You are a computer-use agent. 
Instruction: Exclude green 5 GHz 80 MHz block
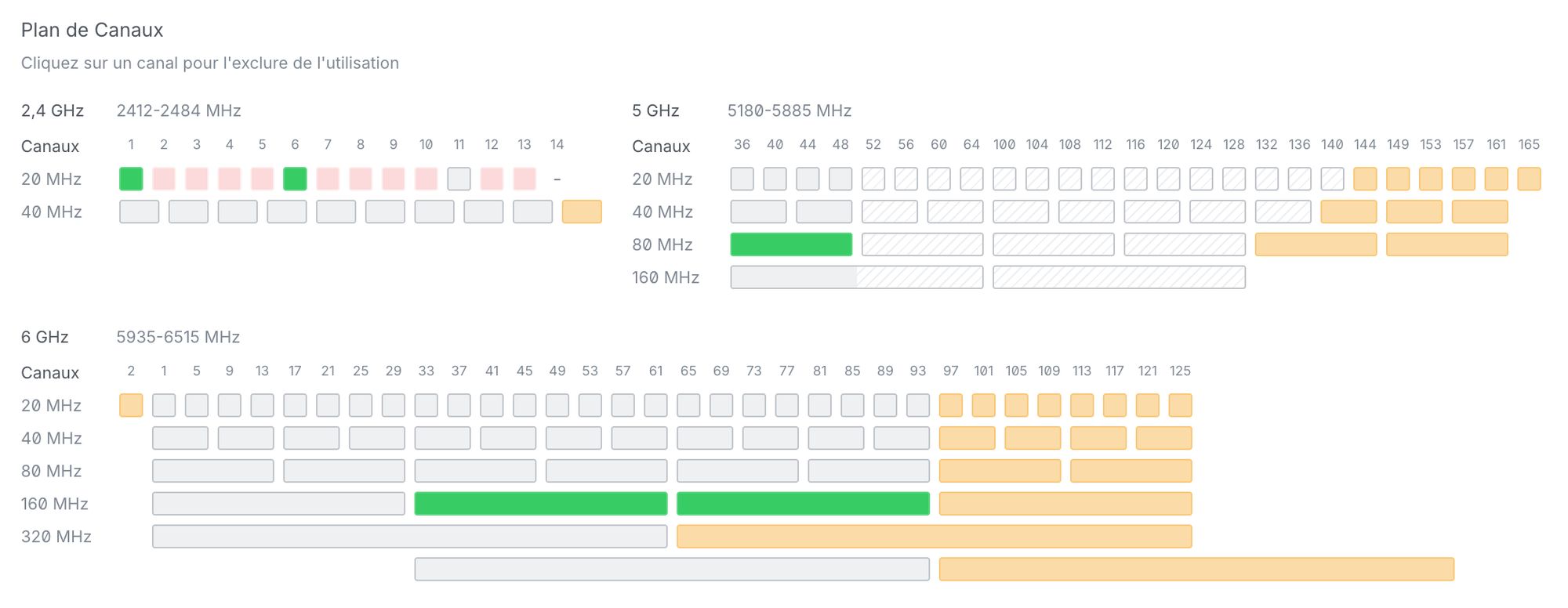coord(791,244)
